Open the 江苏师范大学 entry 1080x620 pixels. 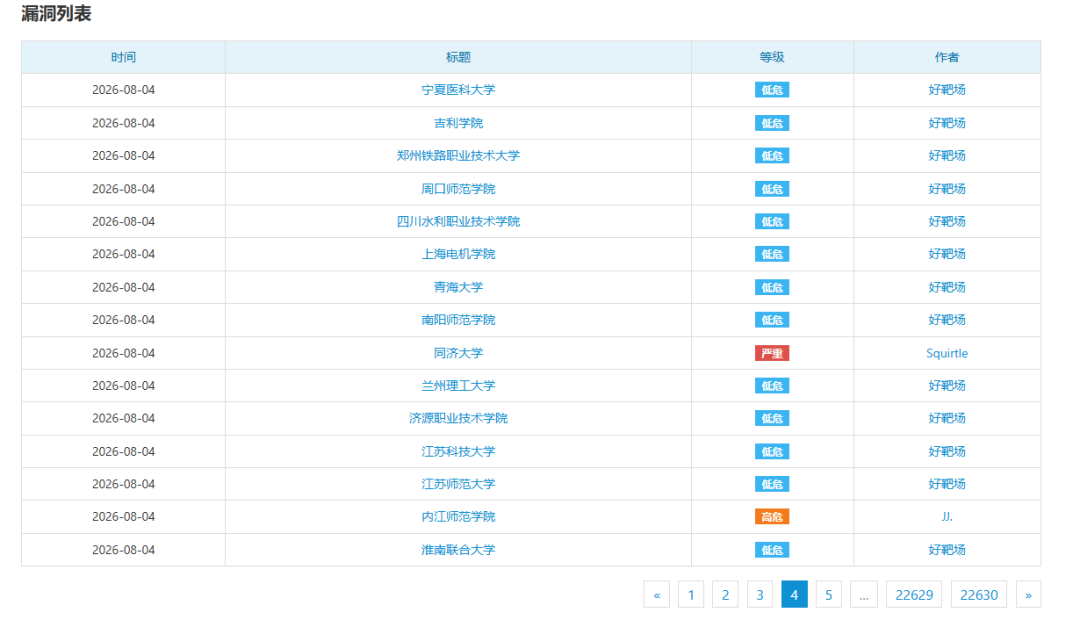[x=458, y=484]
